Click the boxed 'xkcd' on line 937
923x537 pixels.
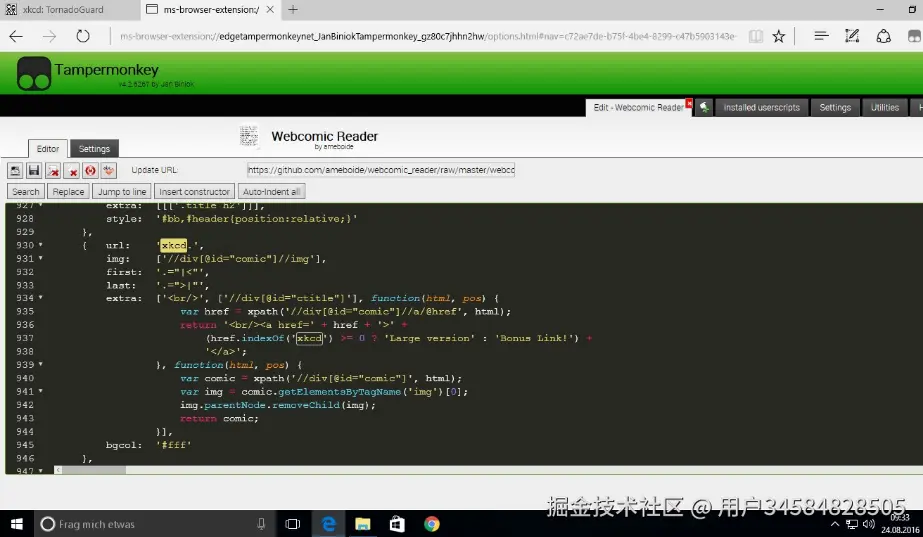(x=310, y=339)
